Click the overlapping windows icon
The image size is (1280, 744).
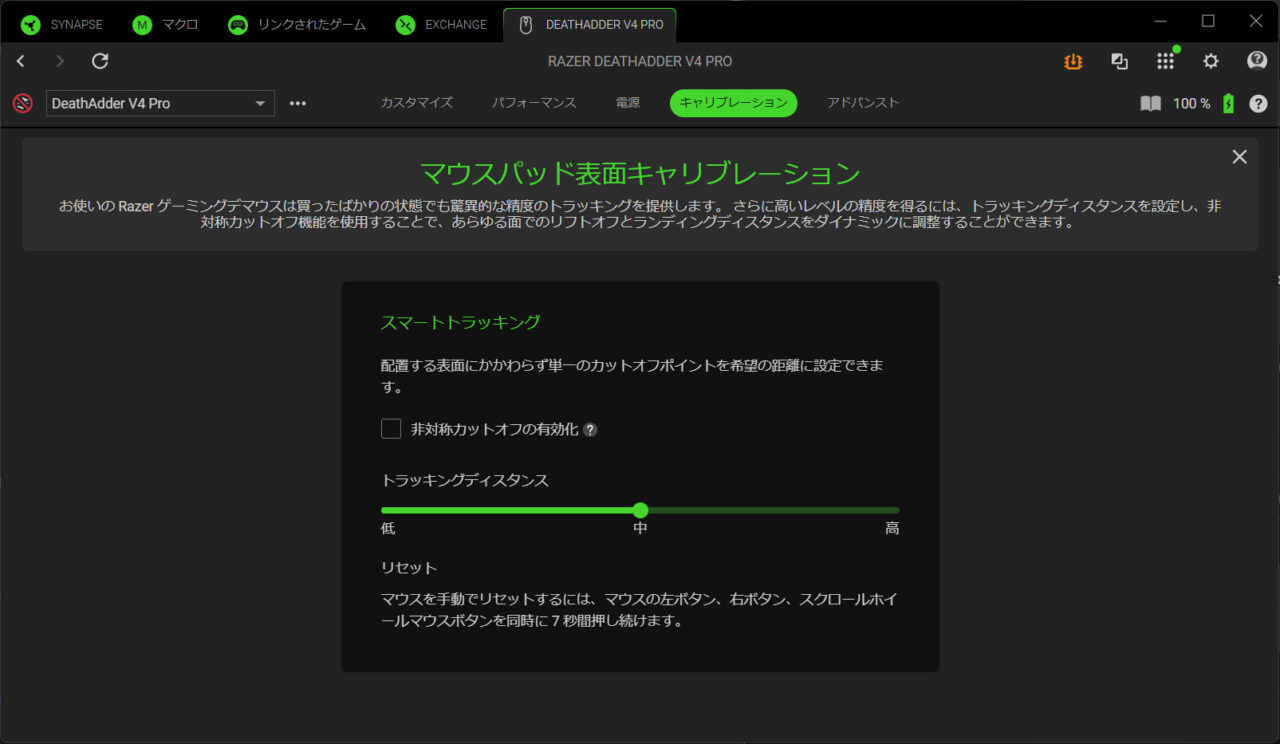click(1119, 61)
